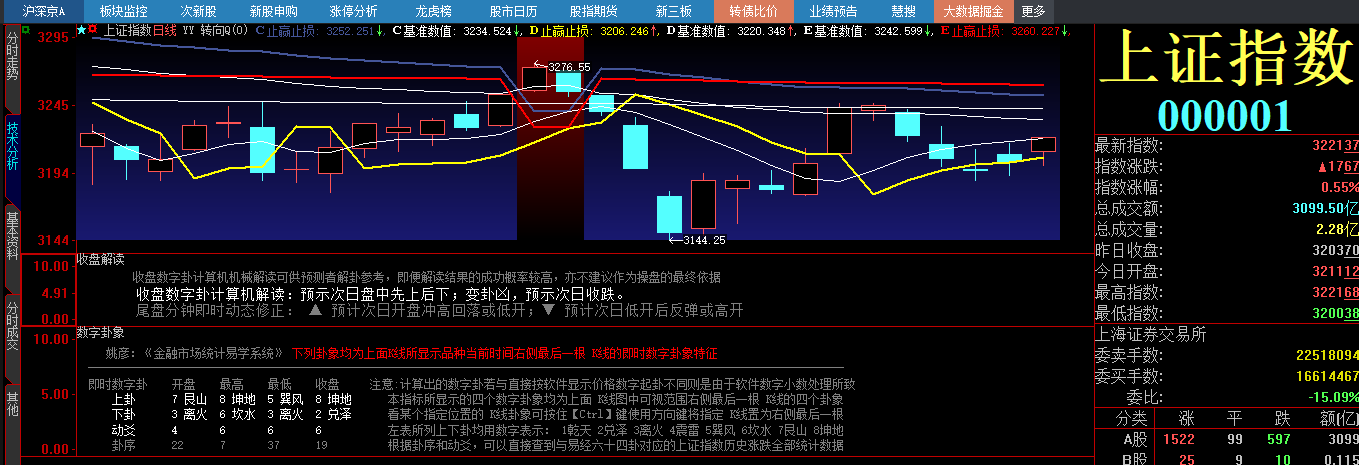Viewport: 1359px width, 465px height.
Task: Click the 总成交量 2.28亿 value
Action: (1336, 230)
